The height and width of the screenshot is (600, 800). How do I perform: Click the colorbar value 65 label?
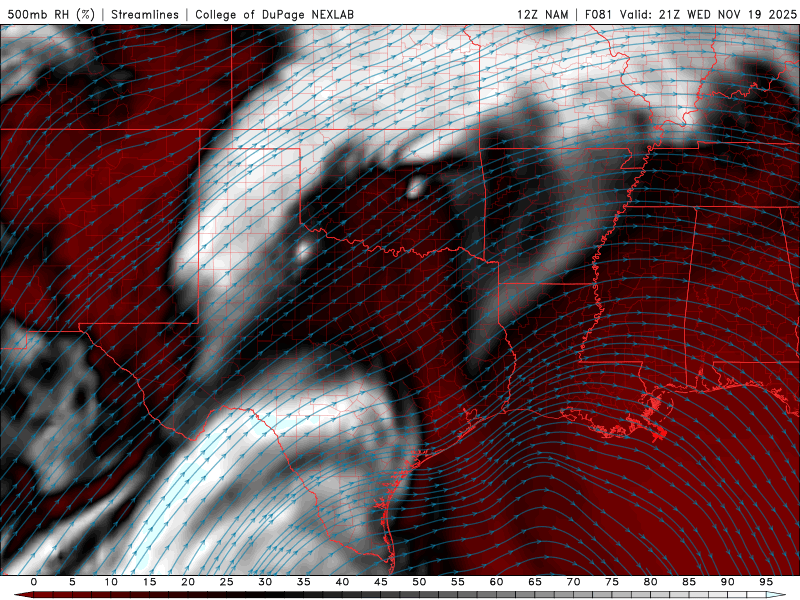[x=535, y=582]
